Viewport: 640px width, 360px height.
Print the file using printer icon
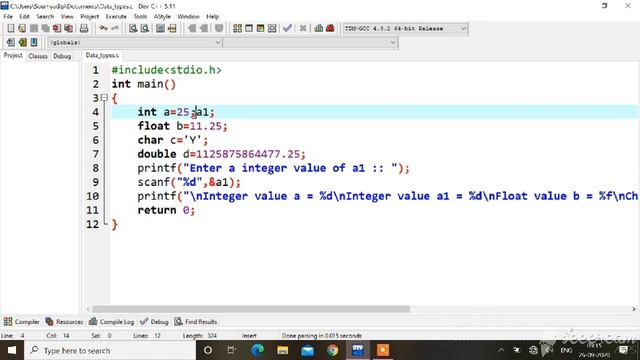84,28
